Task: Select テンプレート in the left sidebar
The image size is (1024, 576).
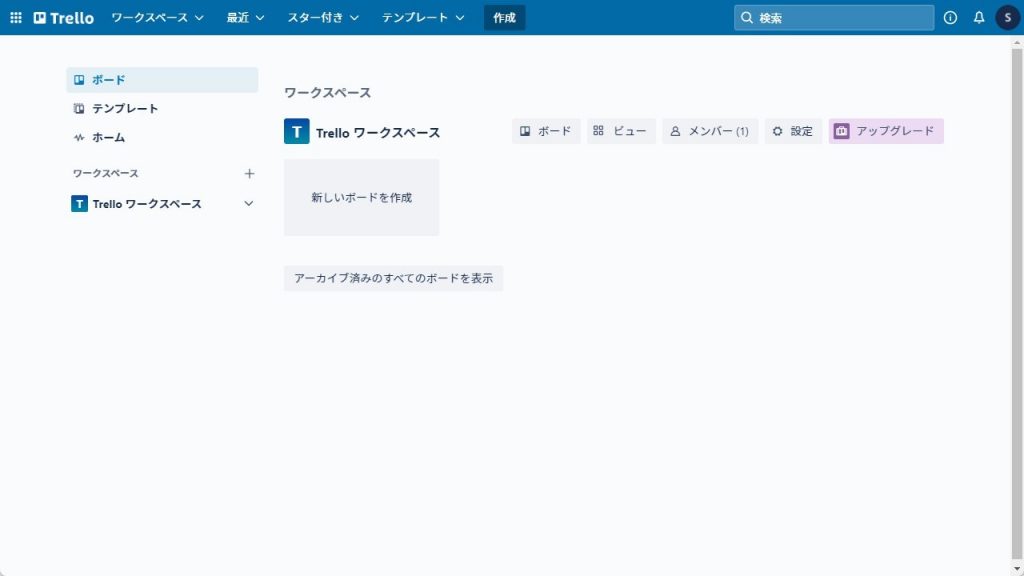Action: [162, 108]
